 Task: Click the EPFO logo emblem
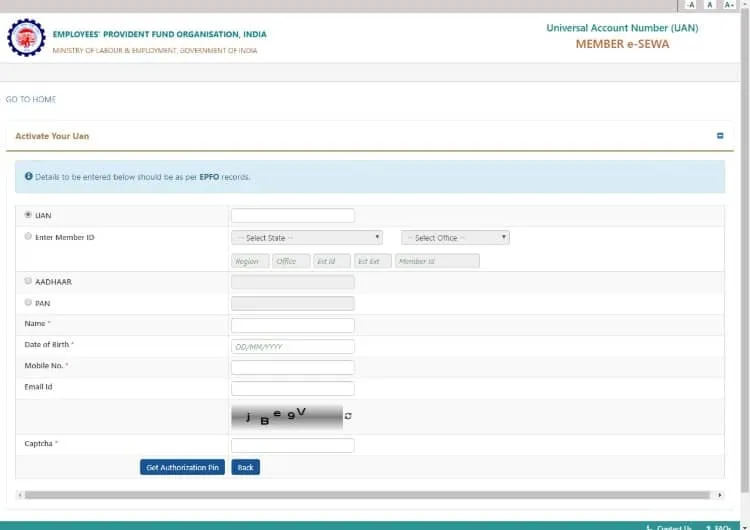pos(26,38)
